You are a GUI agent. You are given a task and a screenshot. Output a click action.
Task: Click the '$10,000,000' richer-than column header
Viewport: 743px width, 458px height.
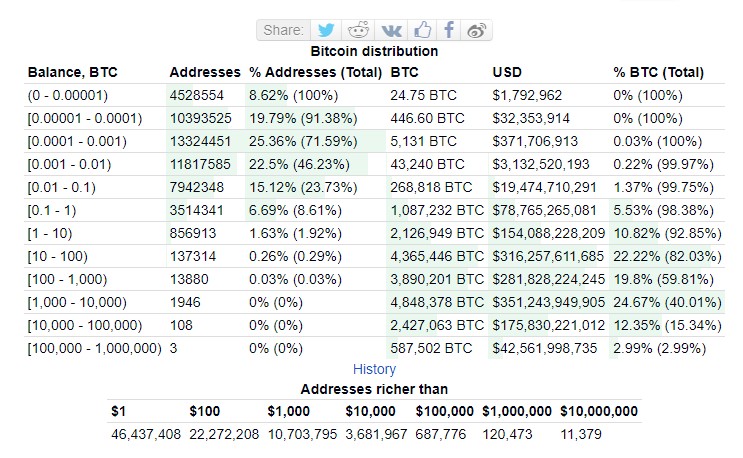point(599,411)
